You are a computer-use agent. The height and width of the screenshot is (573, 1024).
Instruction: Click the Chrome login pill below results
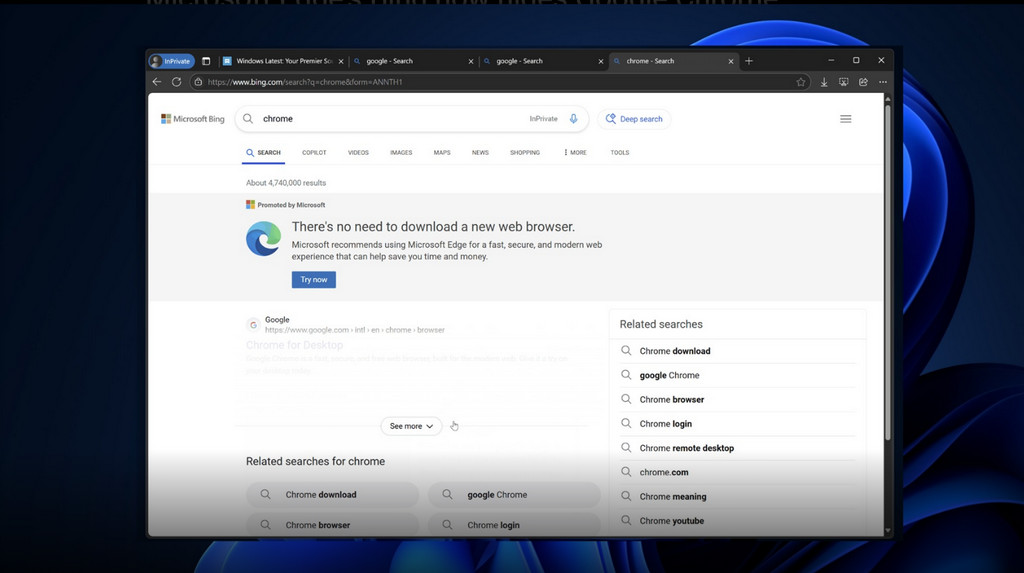[x=514, y=525]
